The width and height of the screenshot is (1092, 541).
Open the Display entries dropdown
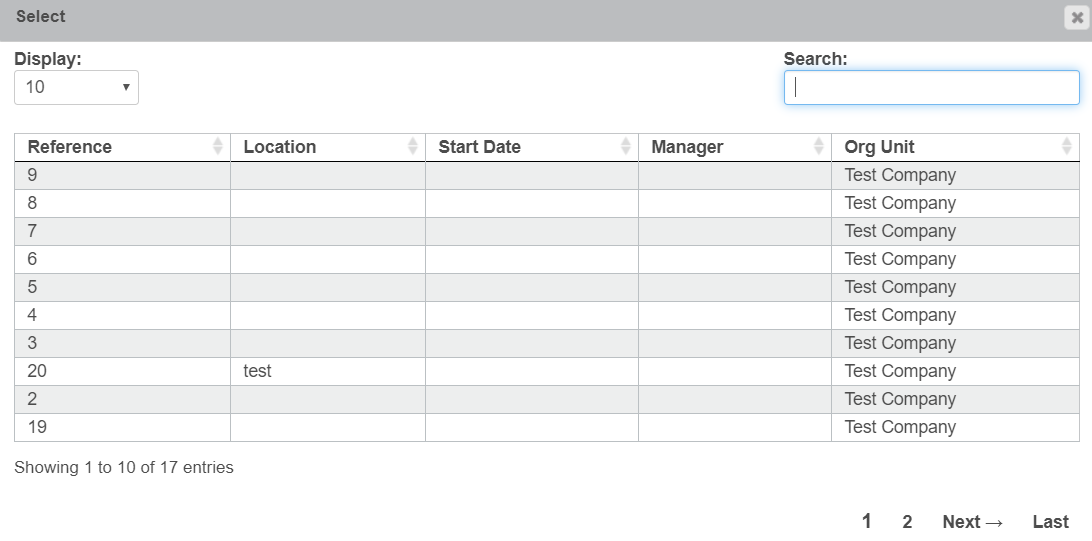(76, 87)
